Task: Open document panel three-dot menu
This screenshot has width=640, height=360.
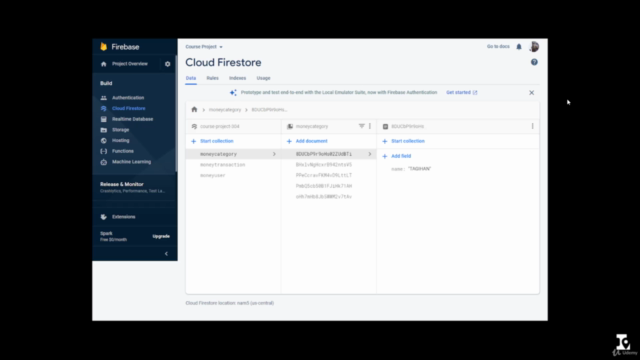Action: click(532, 126)
